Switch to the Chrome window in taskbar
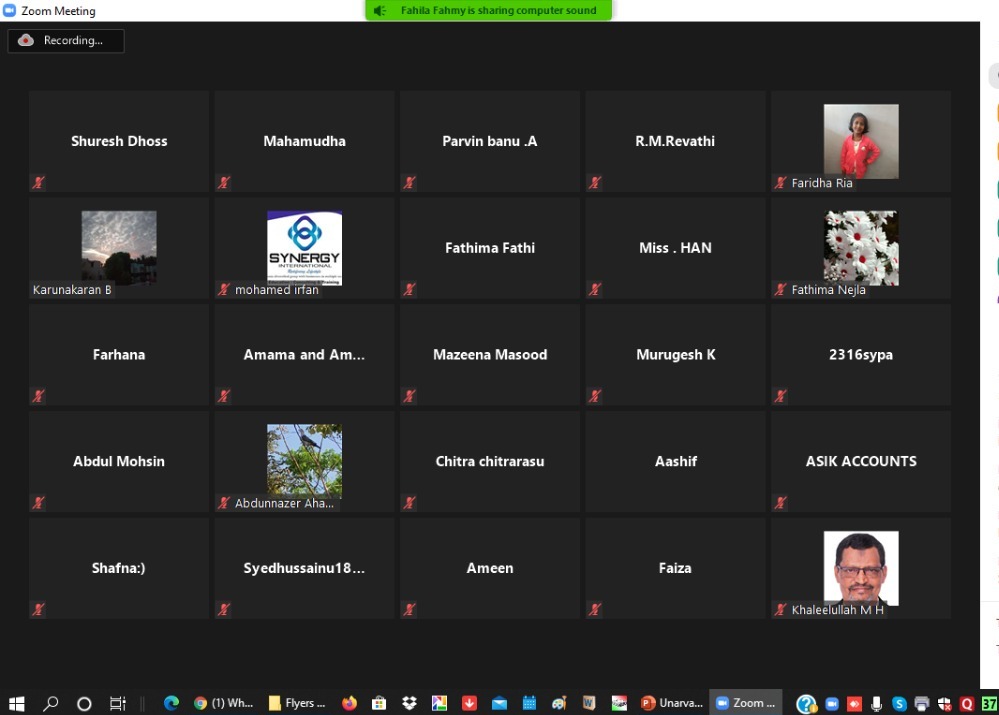This screenshot has width=999, height=715. (x=224, y=703)
